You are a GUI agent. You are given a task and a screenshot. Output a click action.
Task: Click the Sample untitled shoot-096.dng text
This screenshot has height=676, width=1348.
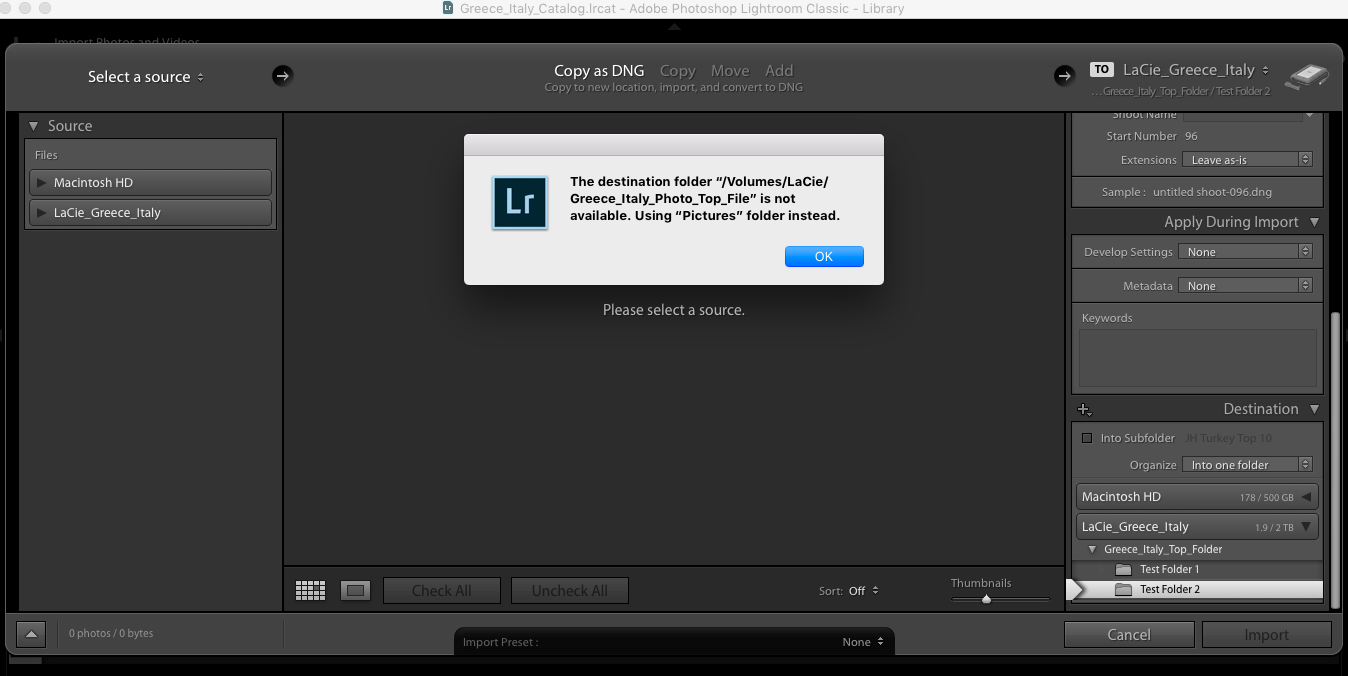(x=1187, y=192)
